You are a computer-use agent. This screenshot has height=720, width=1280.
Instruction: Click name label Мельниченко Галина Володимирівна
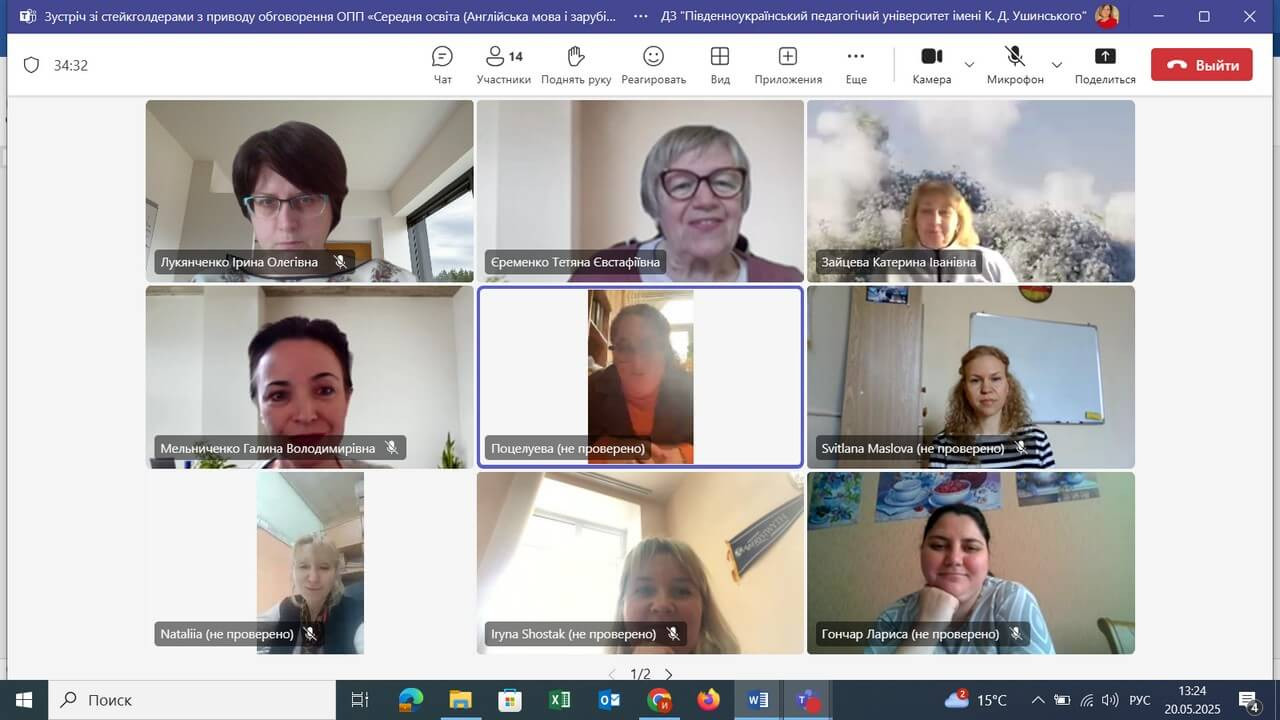[267, 448]
